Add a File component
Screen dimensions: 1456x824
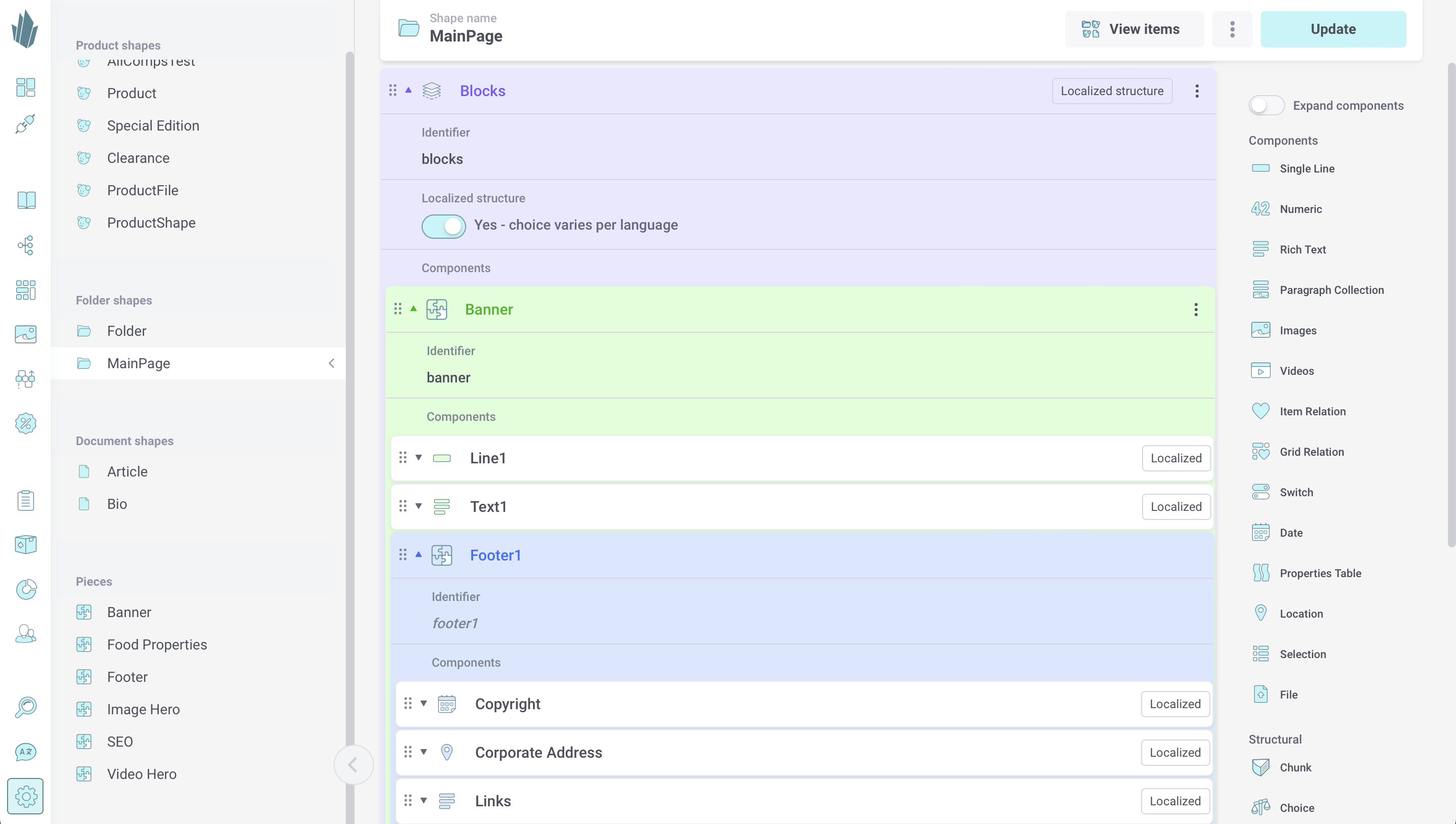(x=1275, y=695)
